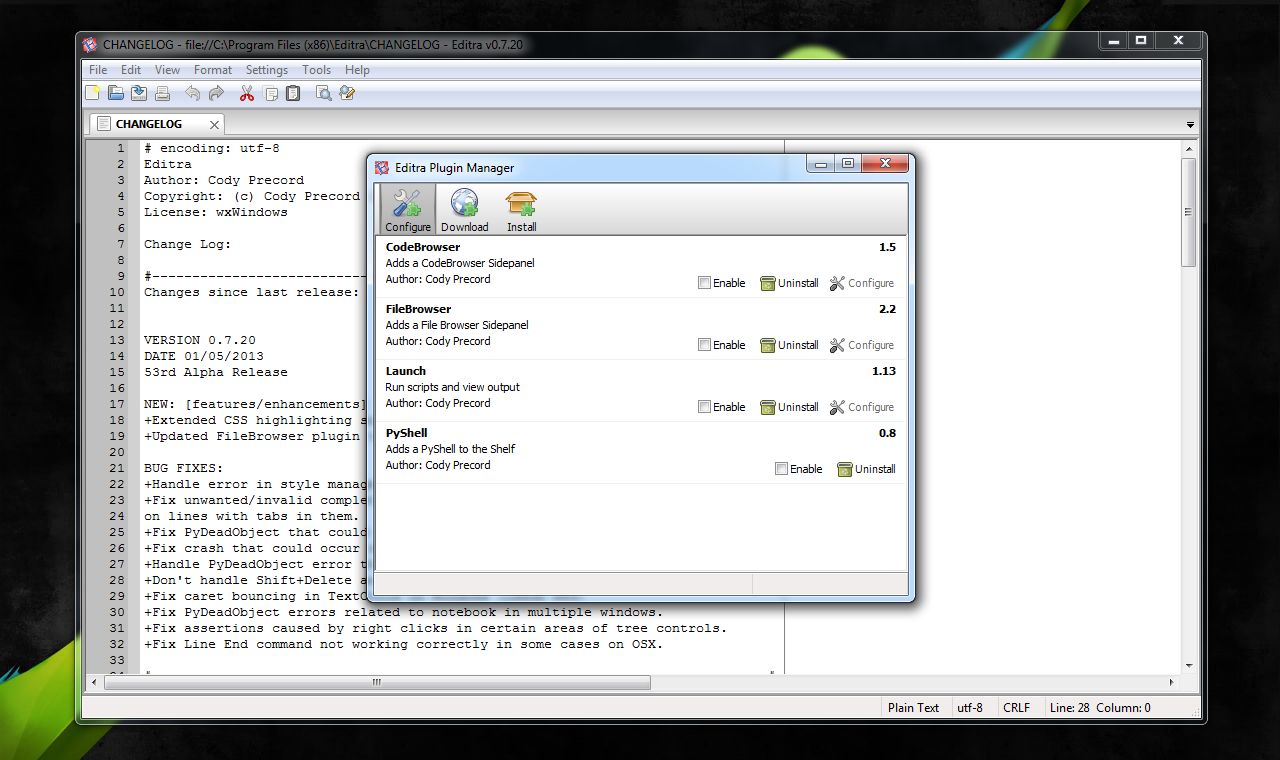This screenshot has width=1280, height=760.
Task: Click the Copy toolbar icon
Action: 270,93
